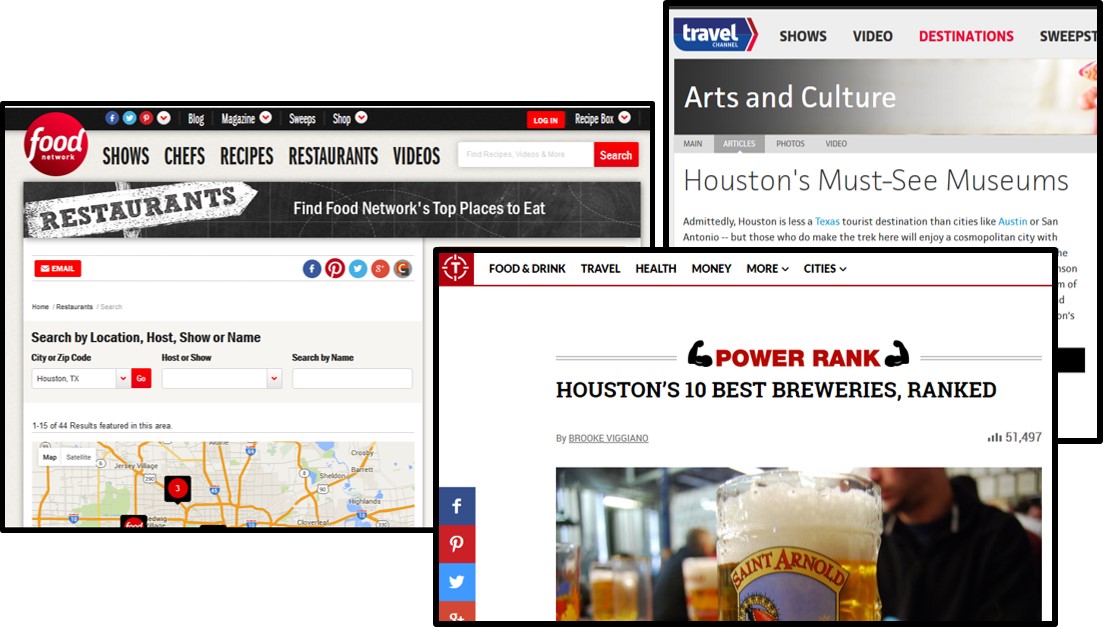This screenshot has height=627, width=1103.
Task: Expand the City or Zip Code dropdown
Action: (x=123, y=379)
